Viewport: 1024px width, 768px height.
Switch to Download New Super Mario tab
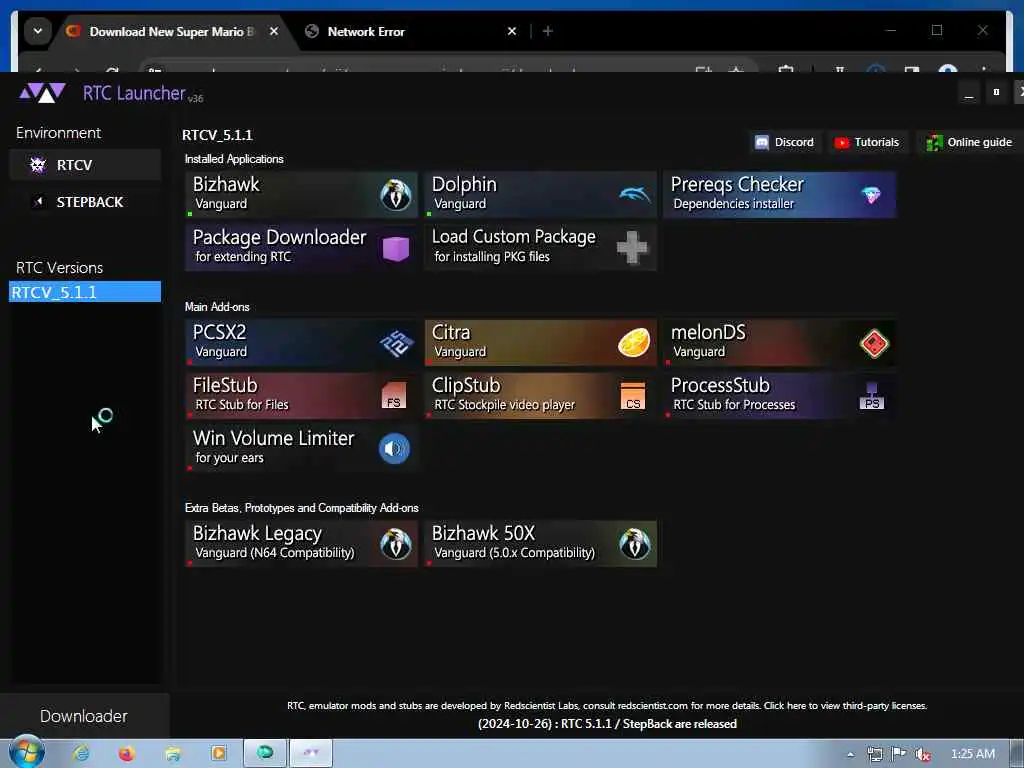pos(171,31)
